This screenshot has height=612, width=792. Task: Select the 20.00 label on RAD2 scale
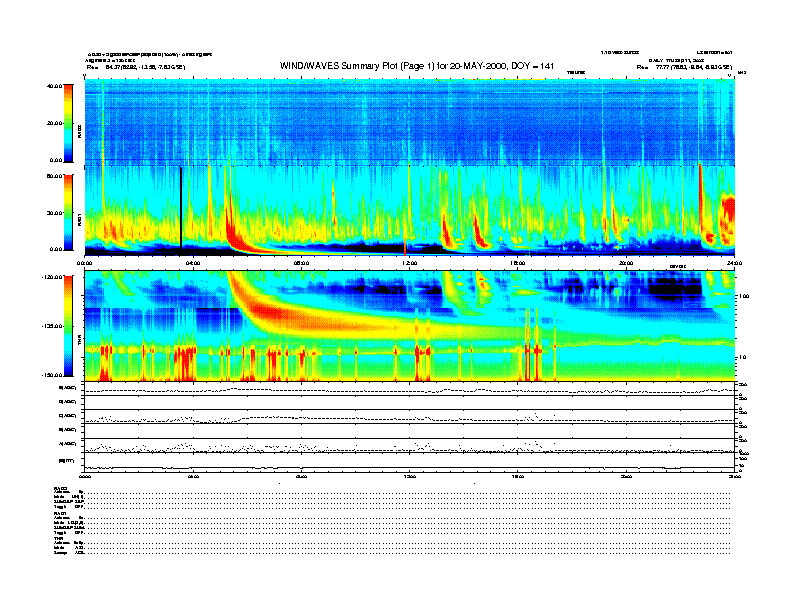pos(54,123)
